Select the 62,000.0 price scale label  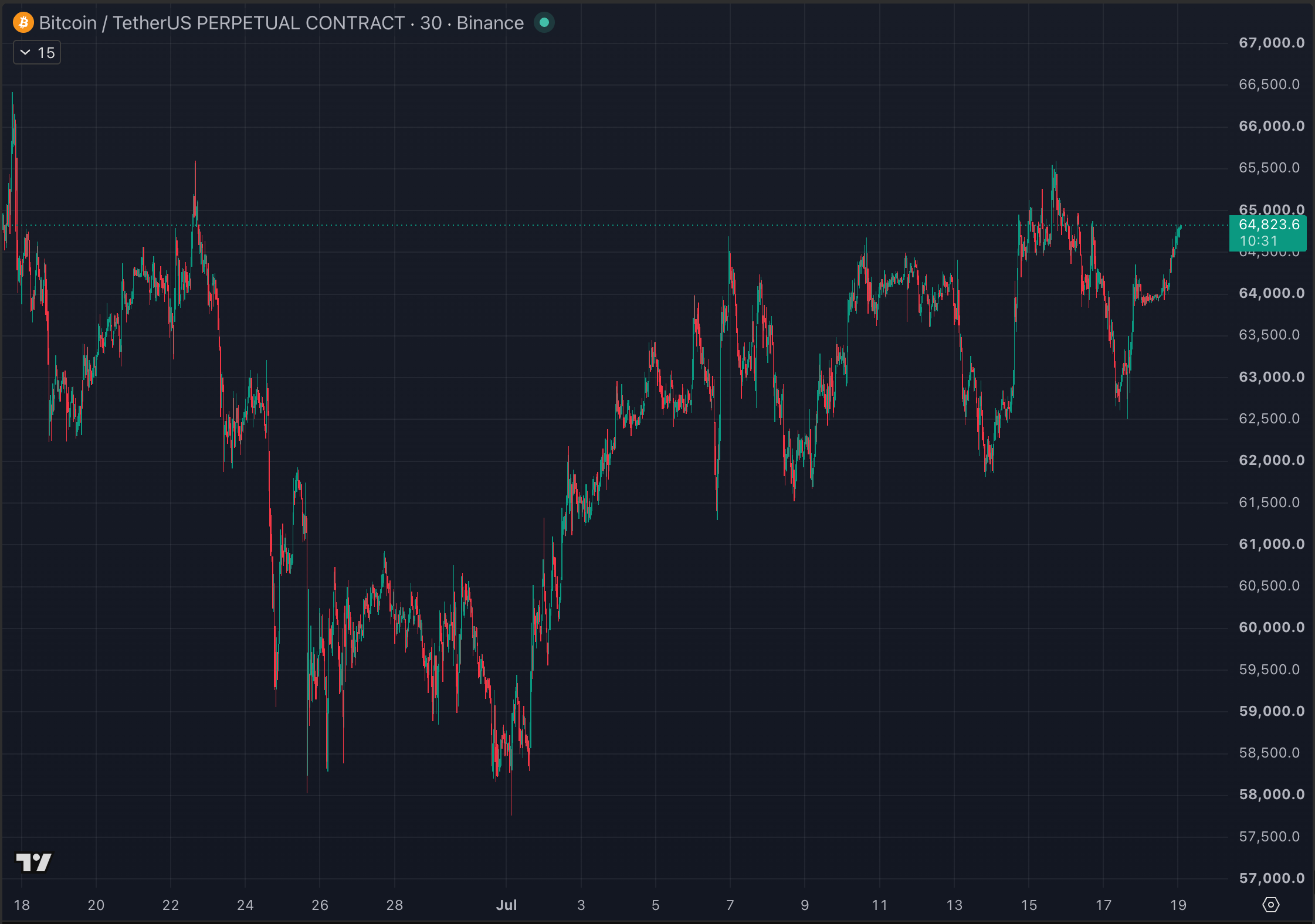(x=1272, y=460)
